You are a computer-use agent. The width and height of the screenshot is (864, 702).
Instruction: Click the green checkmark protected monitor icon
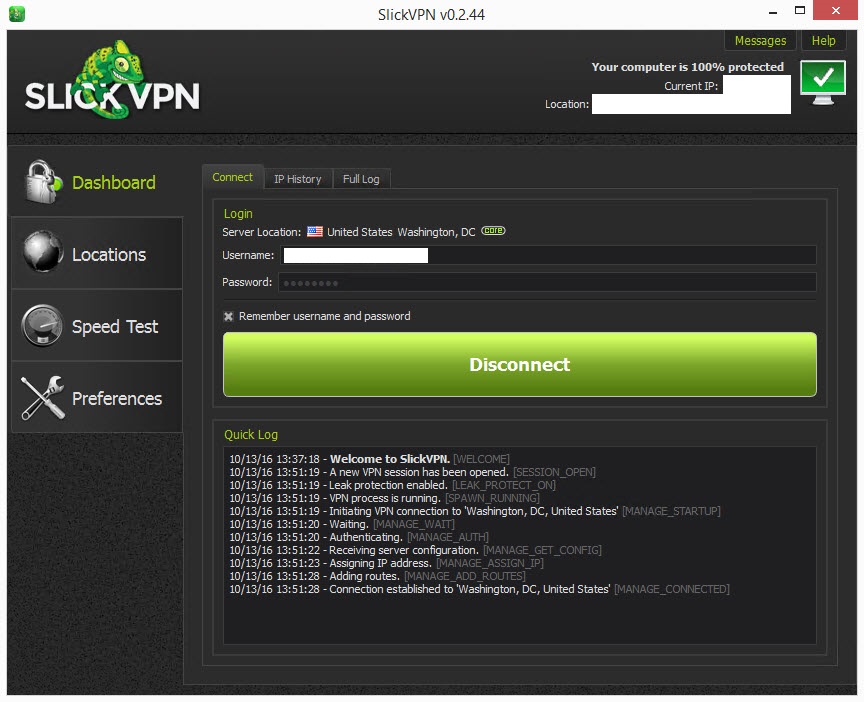823,83
